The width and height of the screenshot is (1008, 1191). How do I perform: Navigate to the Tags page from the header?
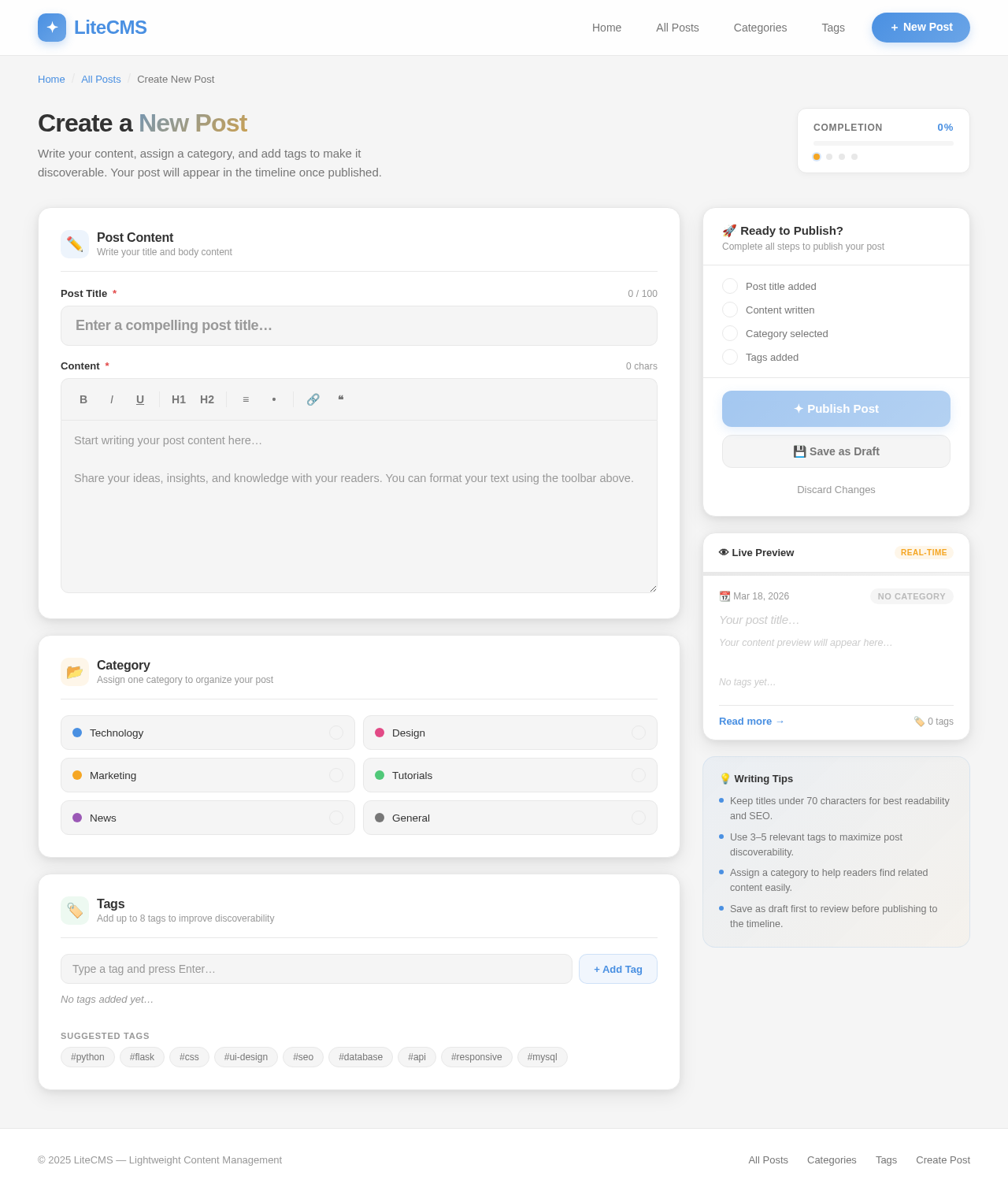832,28
